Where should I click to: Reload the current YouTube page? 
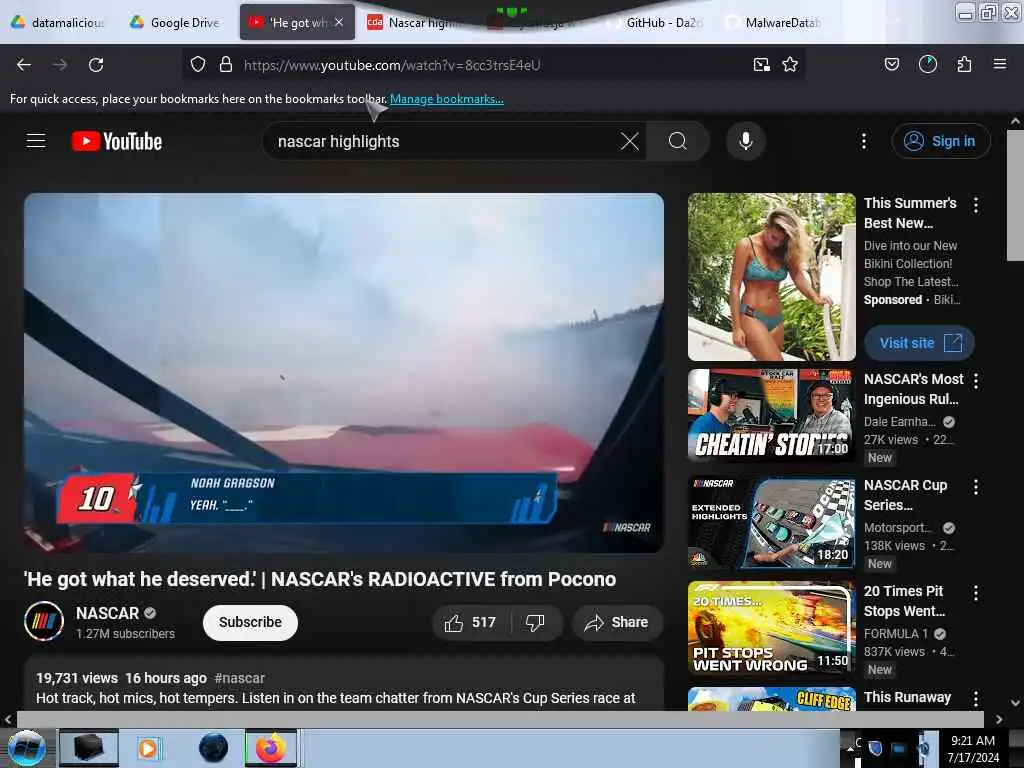96,65
